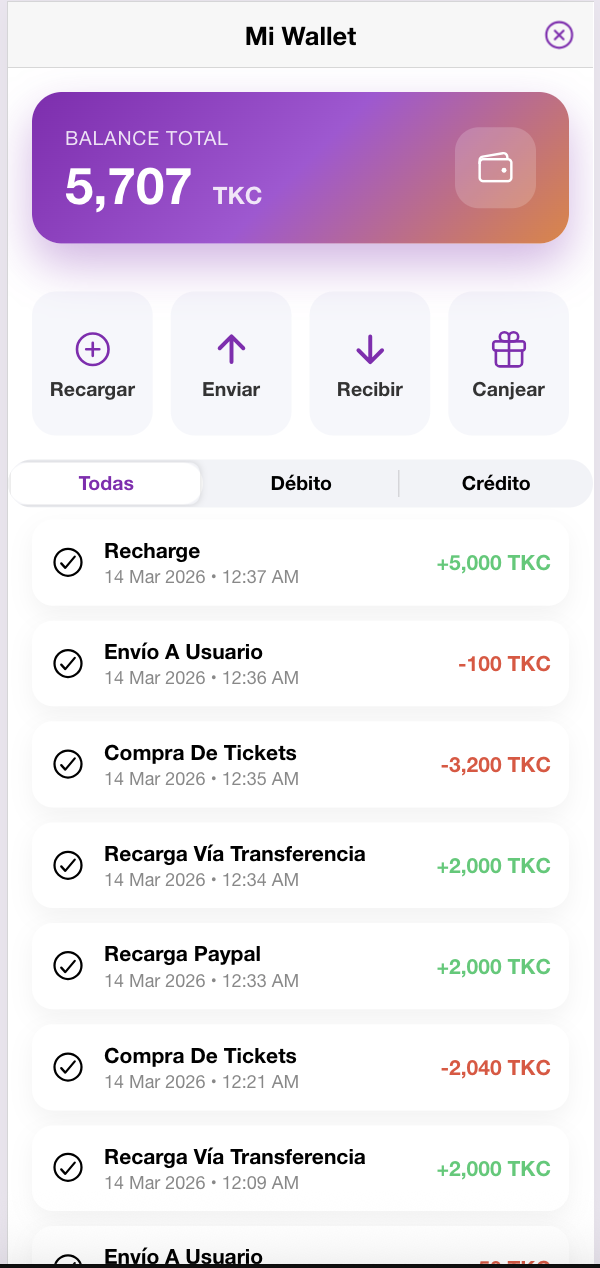Screen dimensions: 600x1268
Task: Click checkmark icon beside Recarga Paypal
Action: 68,966
